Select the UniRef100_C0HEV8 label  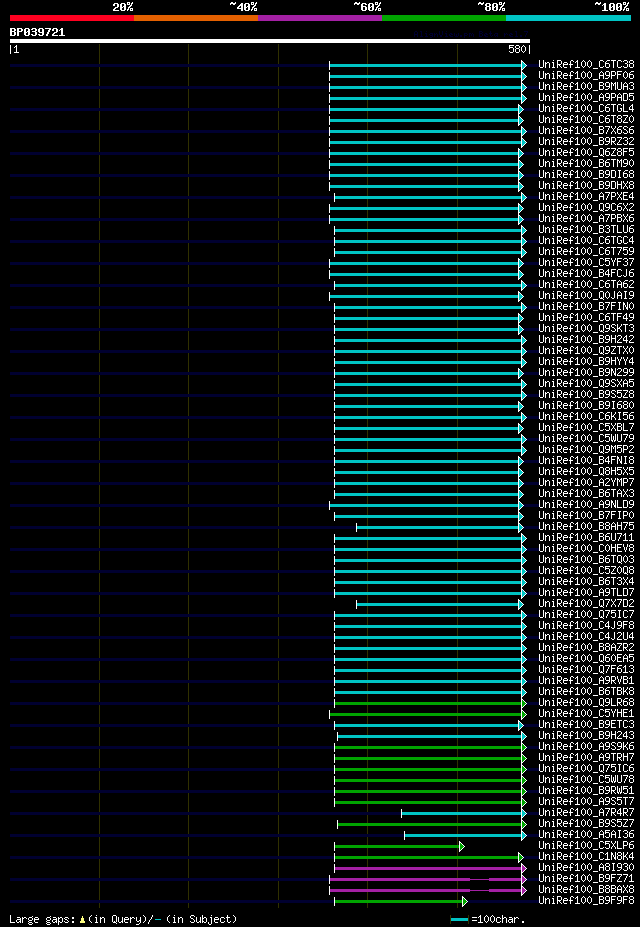[x=586, y=549]
